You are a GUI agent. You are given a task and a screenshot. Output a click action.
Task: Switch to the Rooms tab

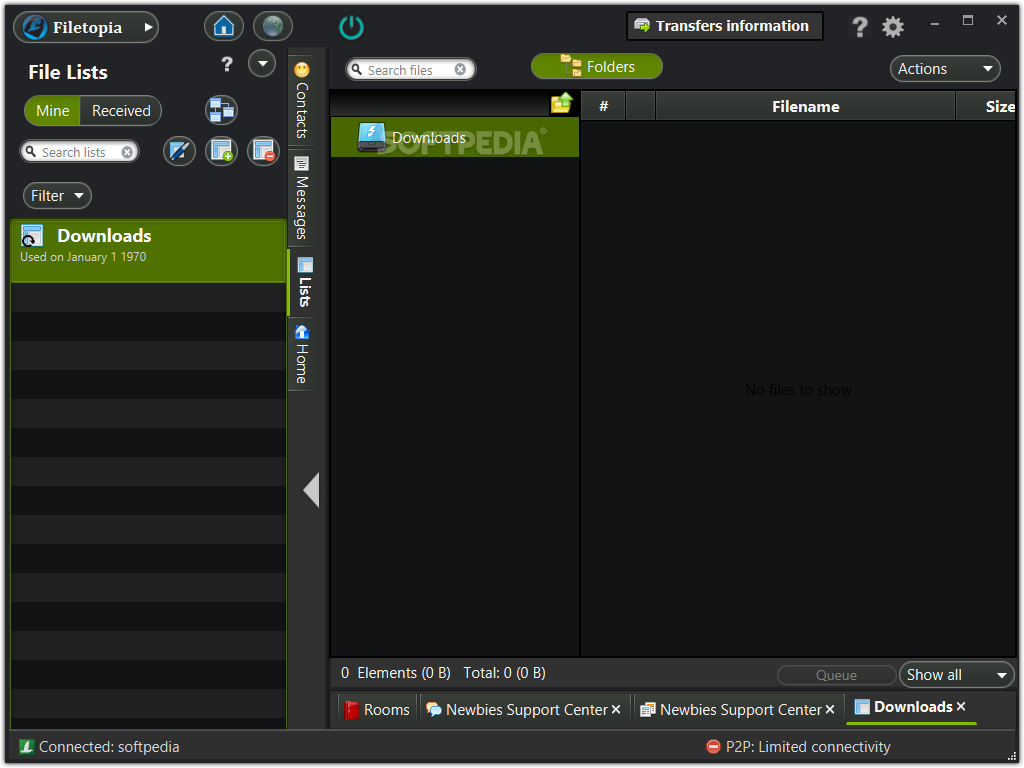[377, 710]
